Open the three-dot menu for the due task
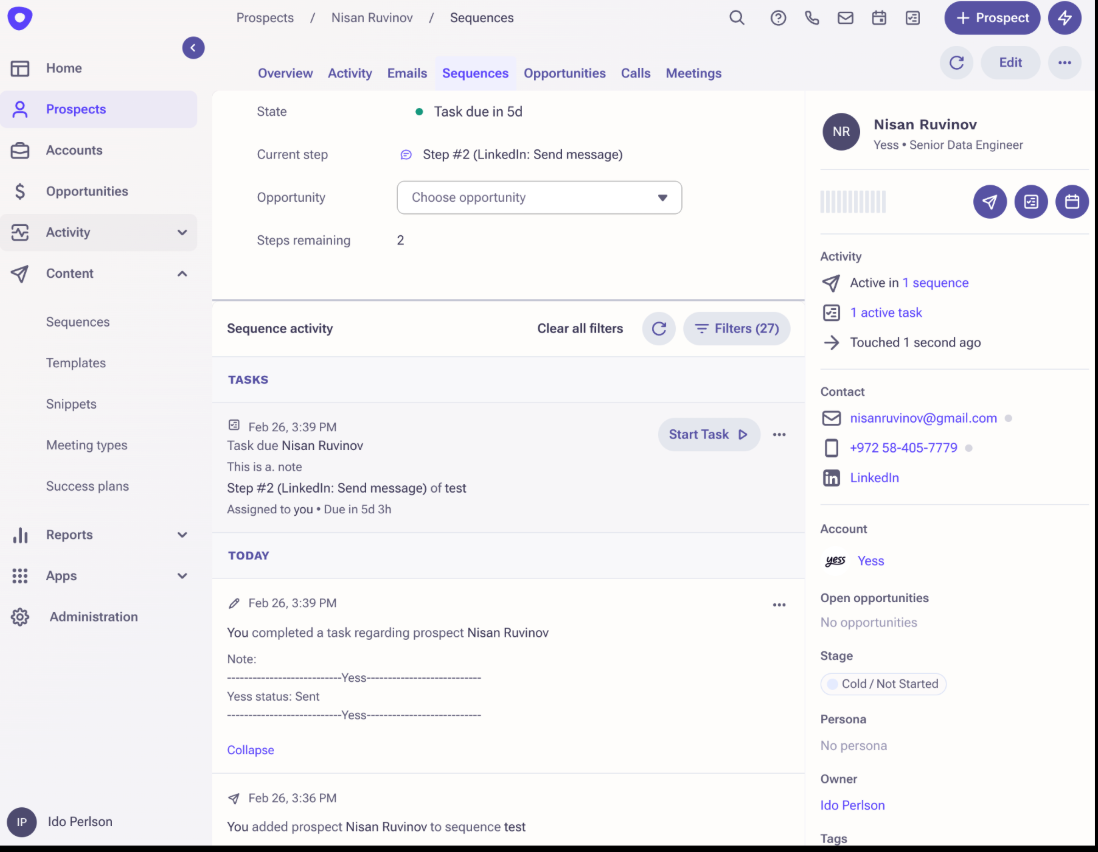 (x=779, y=435)
